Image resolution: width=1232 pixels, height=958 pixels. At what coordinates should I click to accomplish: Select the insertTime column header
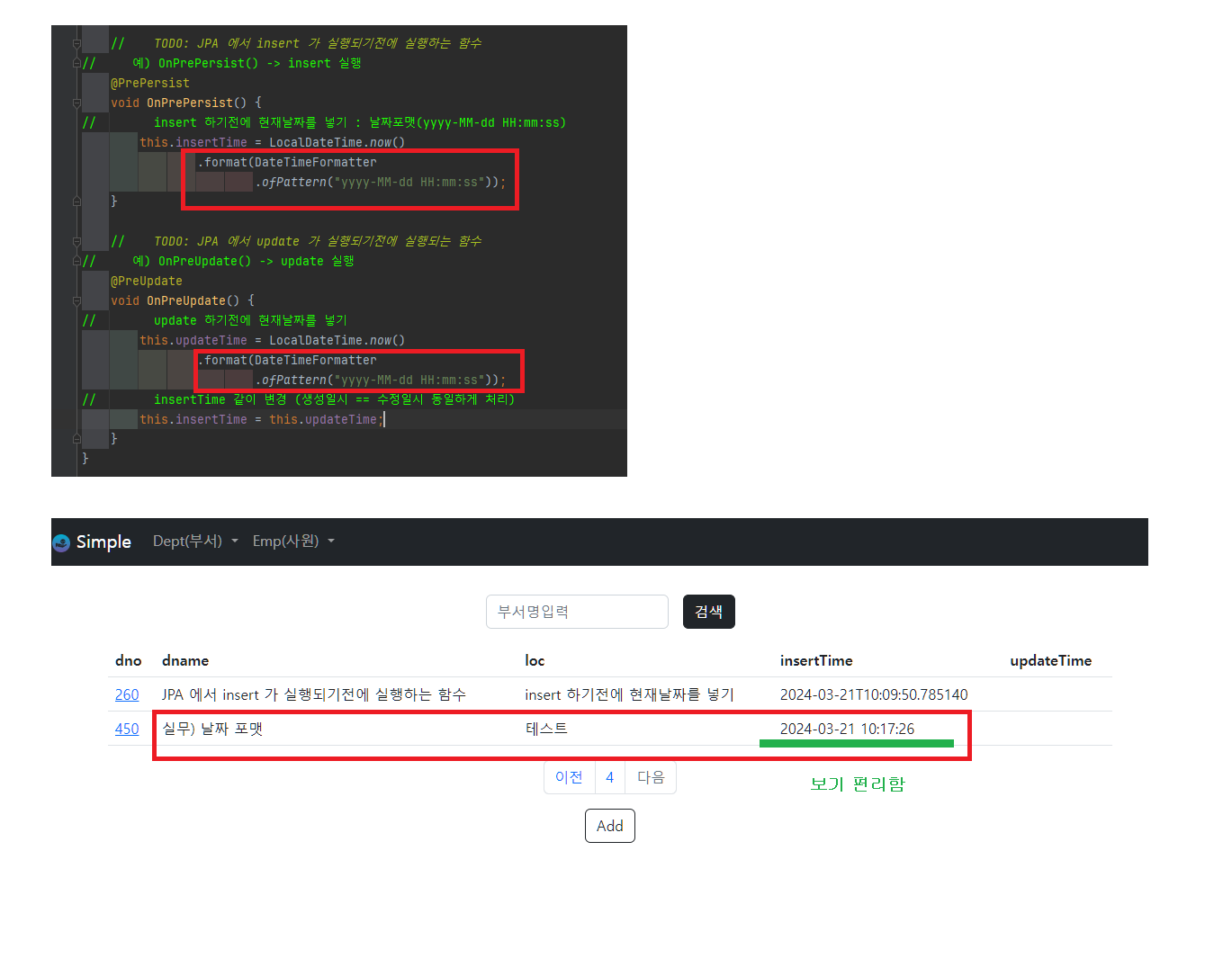point(816,660)
